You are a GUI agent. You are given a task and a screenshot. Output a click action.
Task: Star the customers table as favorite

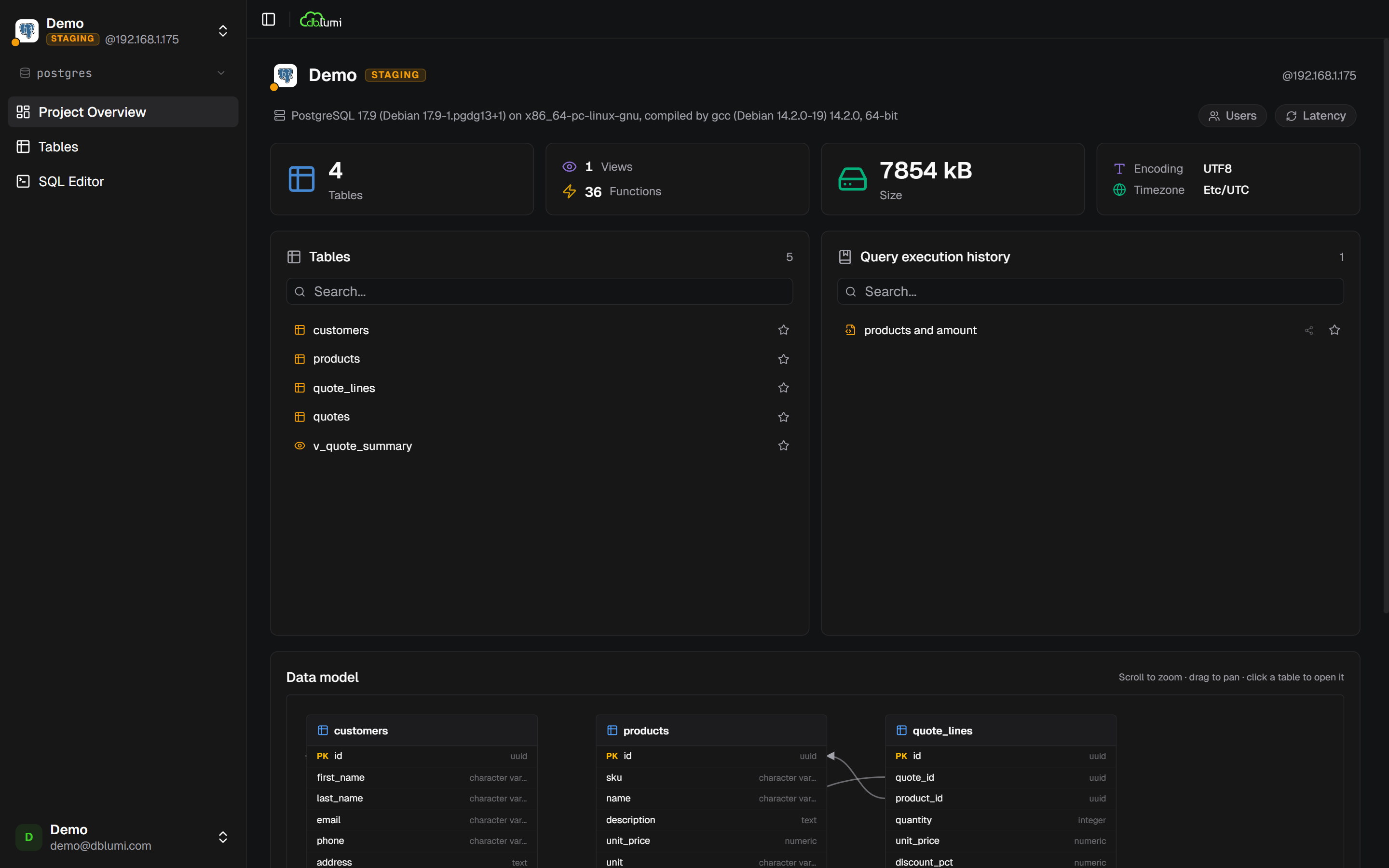[783, 330]
